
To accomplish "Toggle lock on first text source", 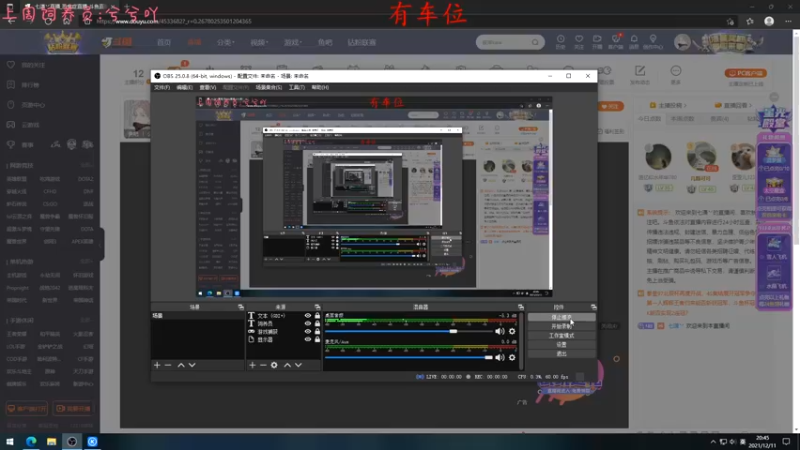I will [x=317, y=316].
